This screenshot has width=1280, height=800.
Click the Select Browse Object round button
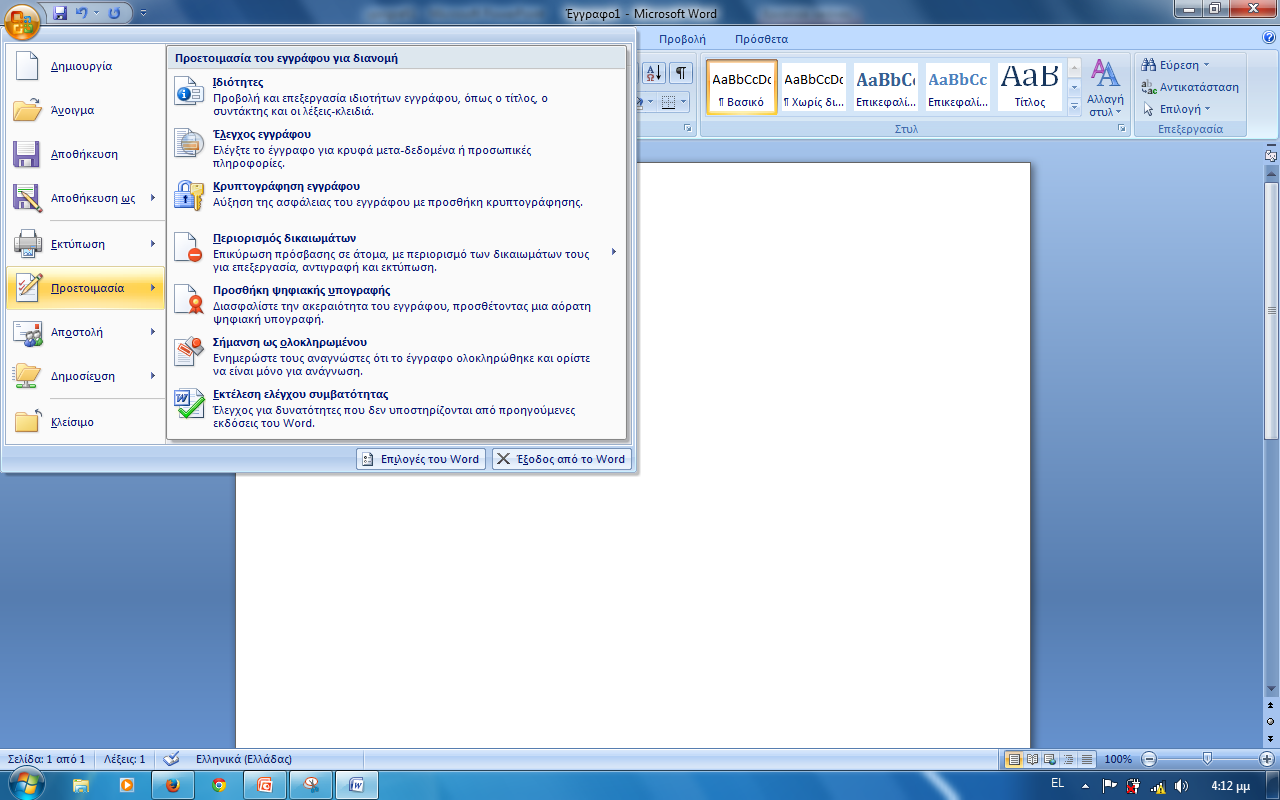tap(1271, 720)
